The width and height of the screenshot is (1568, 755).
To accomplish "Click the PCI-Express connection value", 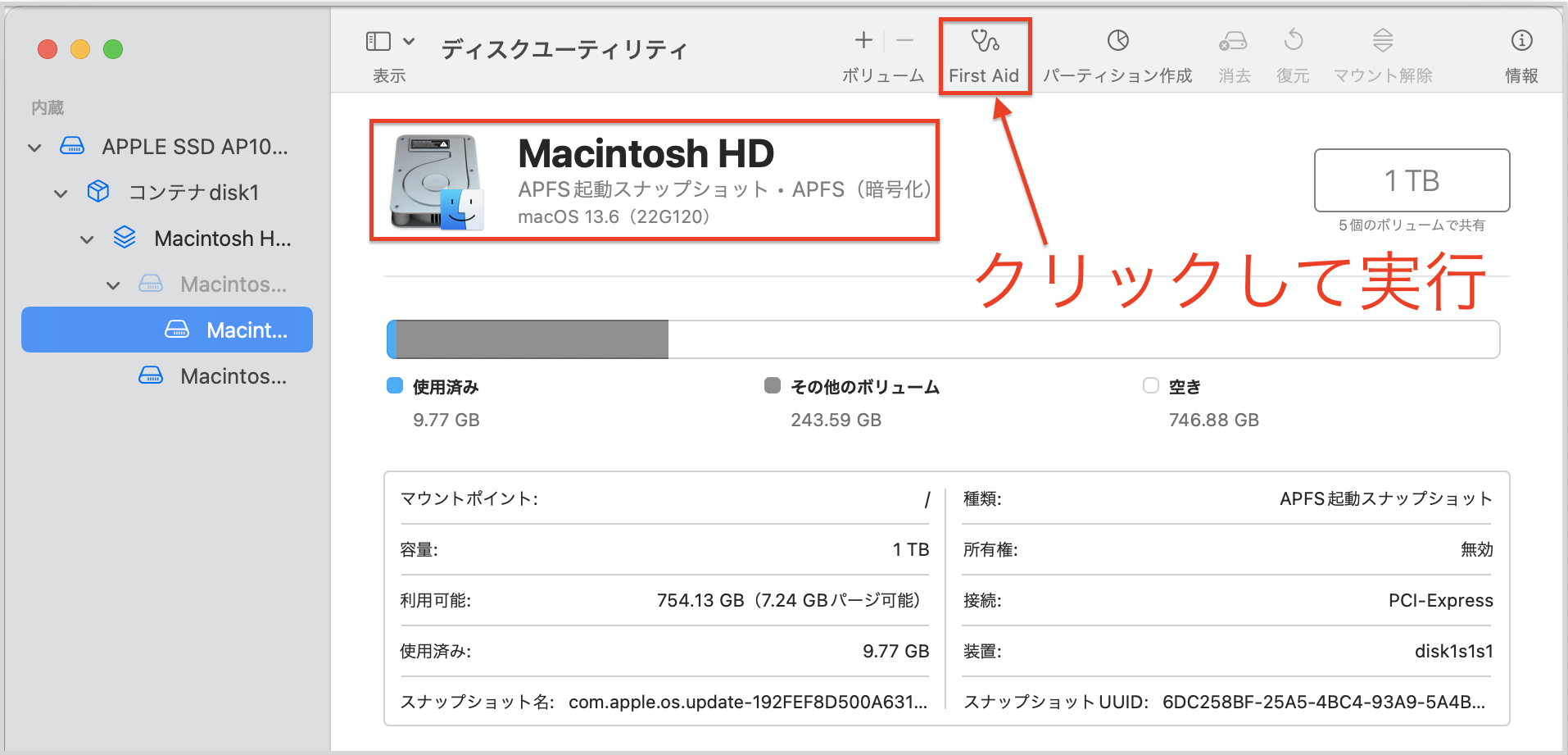I will (x=1441, y=600).
